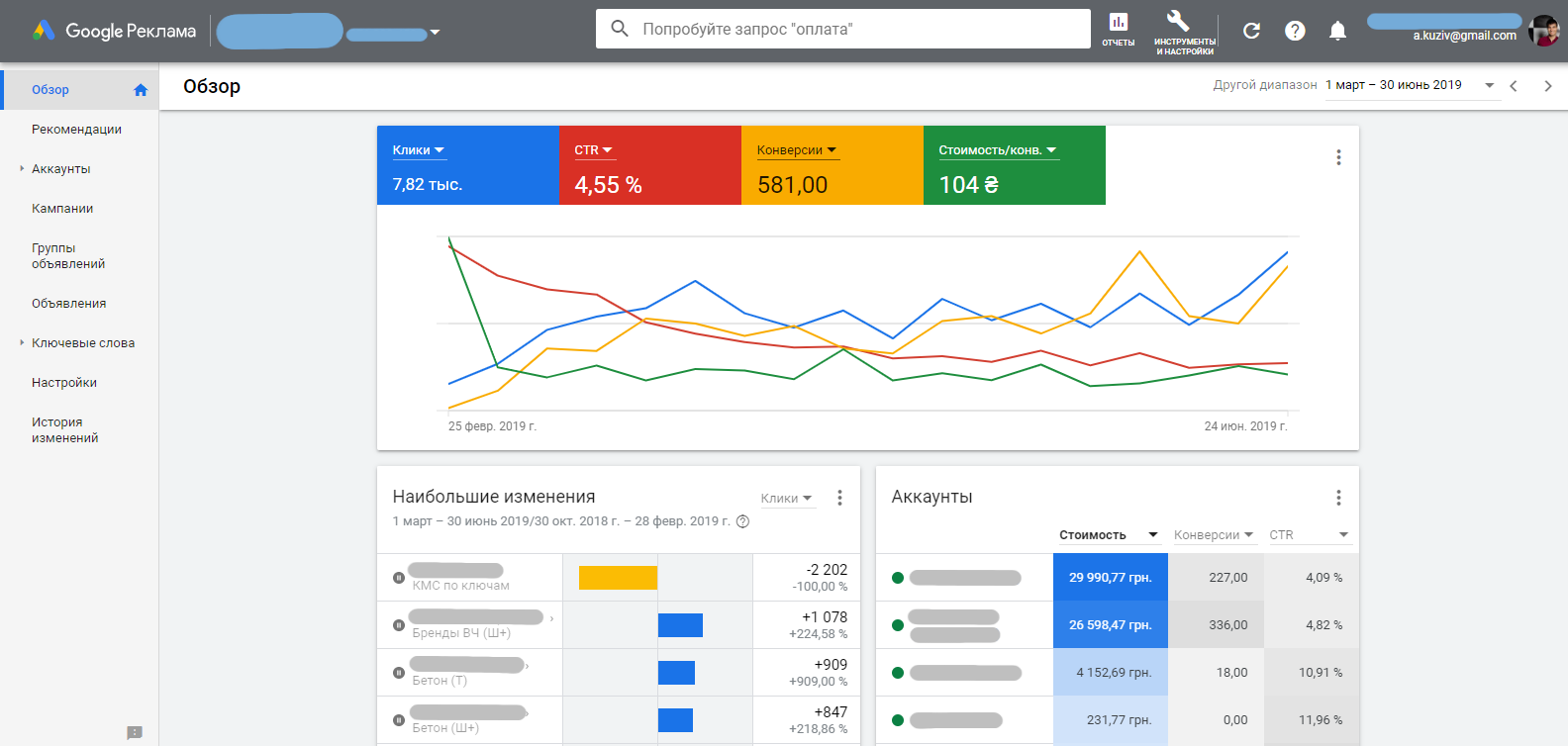Open the notifications bell icon

1337,31
